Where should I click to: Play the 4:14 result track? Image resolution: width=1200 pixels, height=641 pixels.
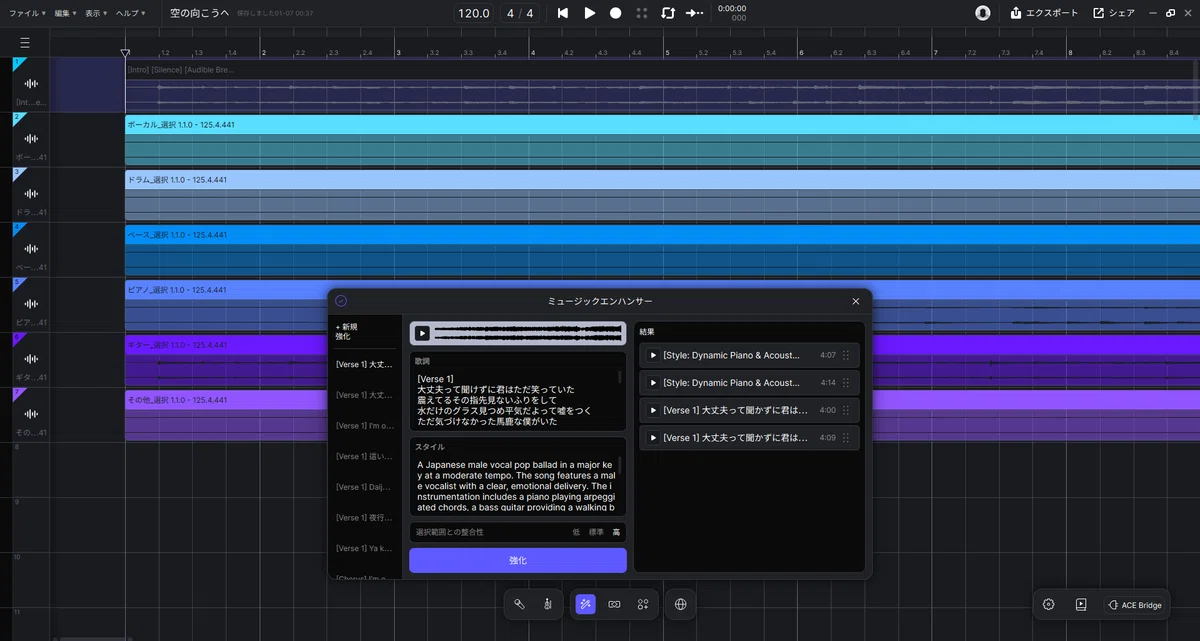(x=653, y=383)
